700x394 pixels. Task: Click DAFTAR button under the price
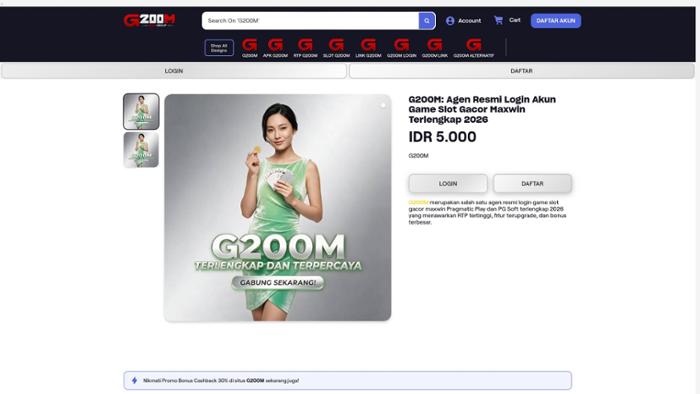(532, 183)
